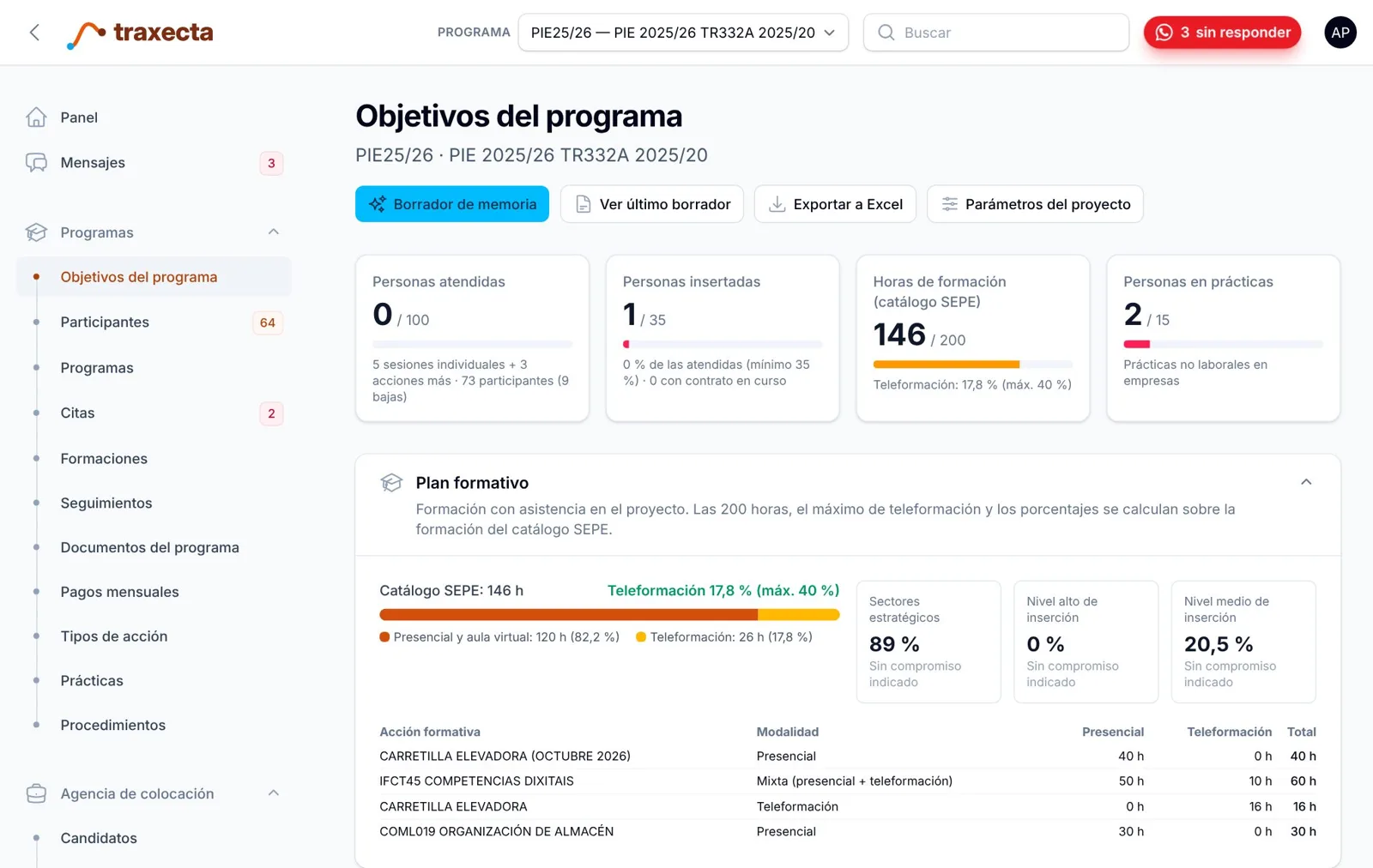Image resolution: width=1373 pixels, height=868 pixels.
Task: Open Tipos de acción in the sidebar
Action: coord(154,636)
